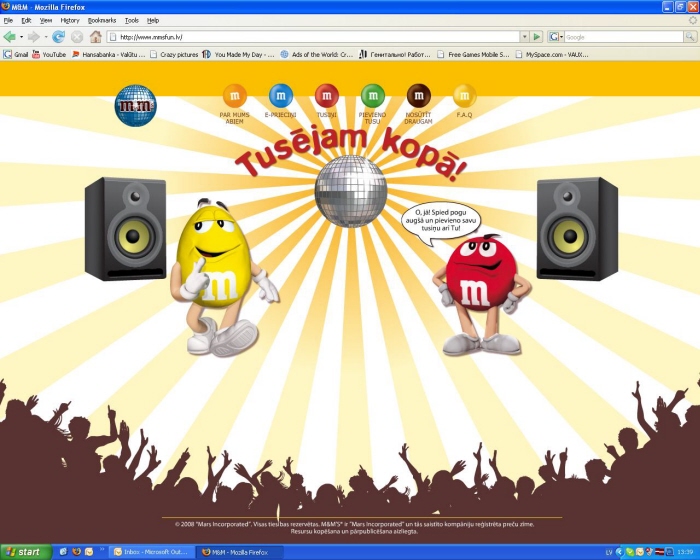Image resolution: width=700 pixels, height=560 pixels.
Task: Open the MySpace.com bookmark
Action: 552,54
